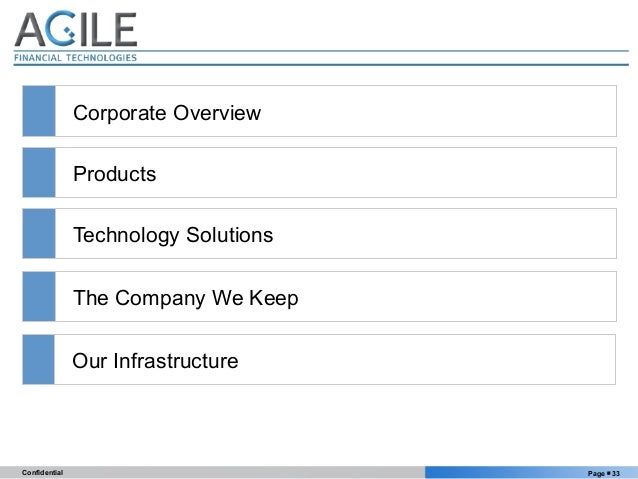Open the Products agenda item
The image size is (638, 479).
[x=114, y=175]
